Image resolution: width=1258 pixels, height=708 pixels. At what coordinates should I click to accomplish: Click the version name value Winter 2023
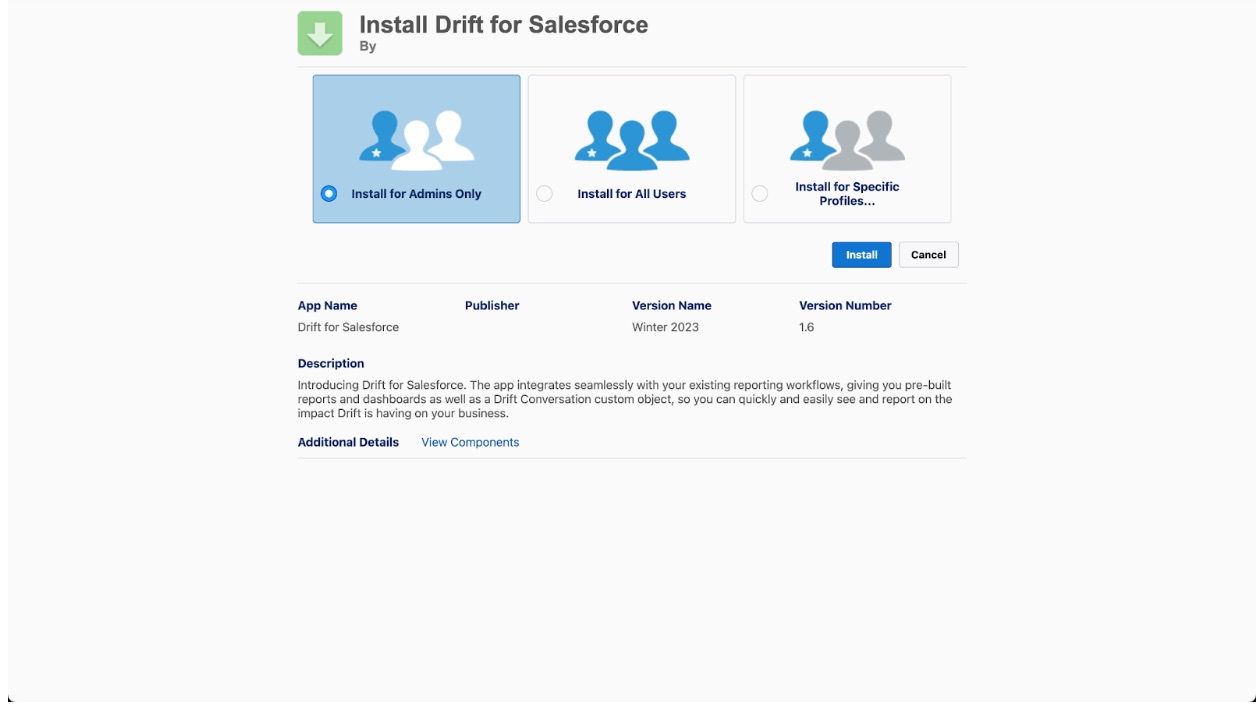coord(665,327)
